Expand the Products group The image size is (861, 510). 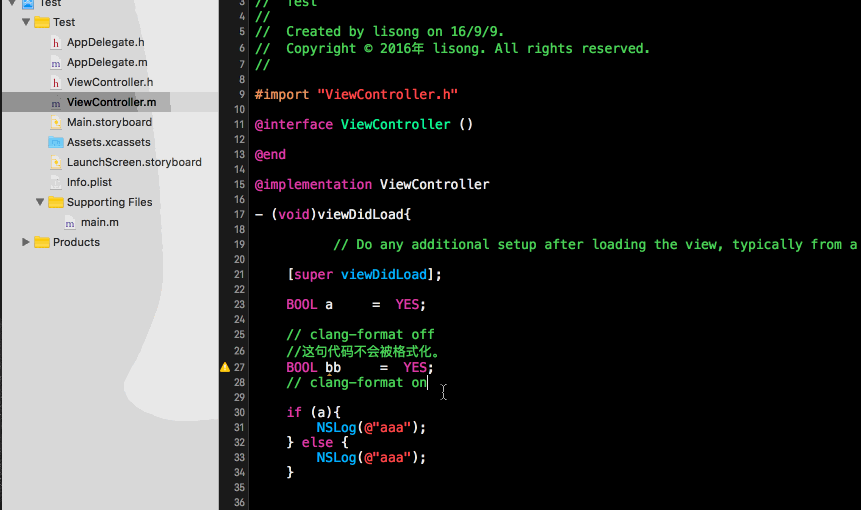(x=26, y=242)
